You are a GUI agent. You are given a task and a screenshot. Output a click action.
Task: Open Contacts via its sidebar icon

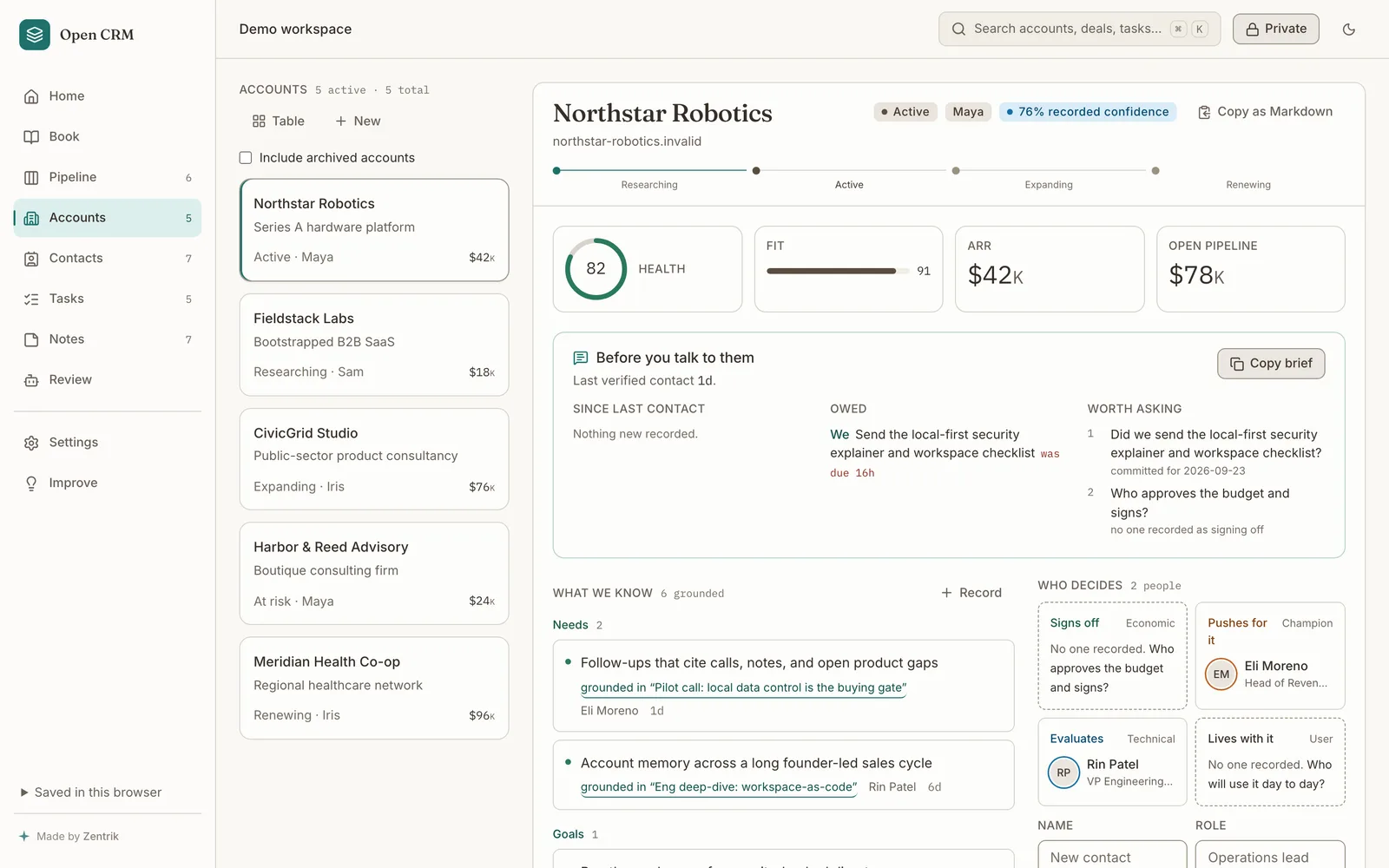31,259
